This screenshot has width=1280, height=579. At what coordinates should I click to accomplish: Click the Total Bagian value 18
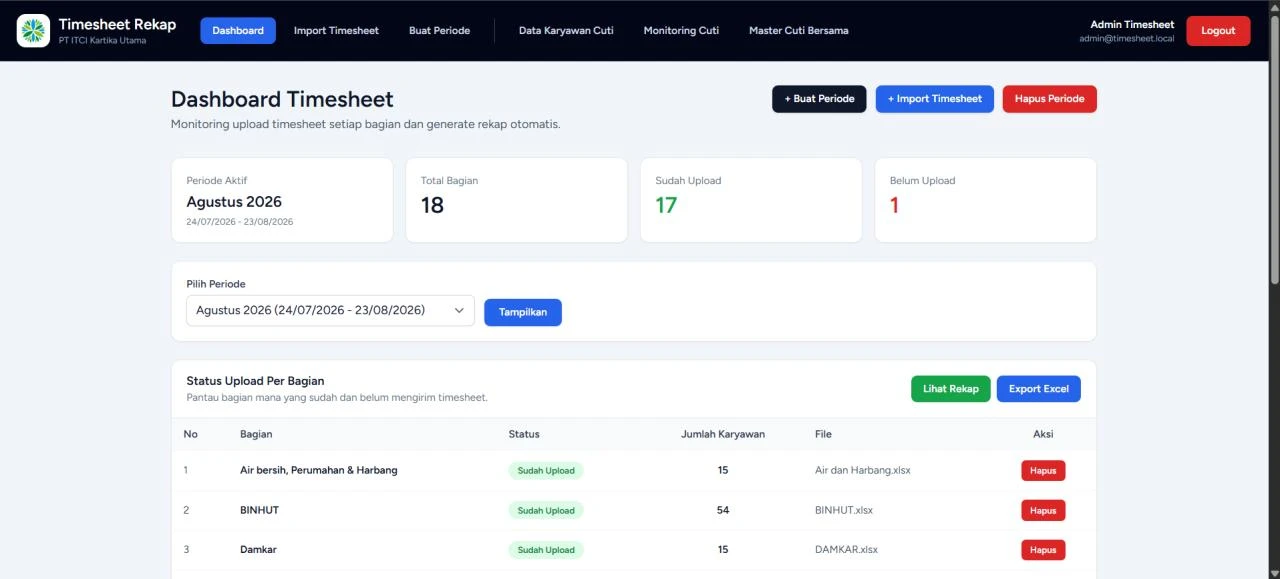[432, 205]
